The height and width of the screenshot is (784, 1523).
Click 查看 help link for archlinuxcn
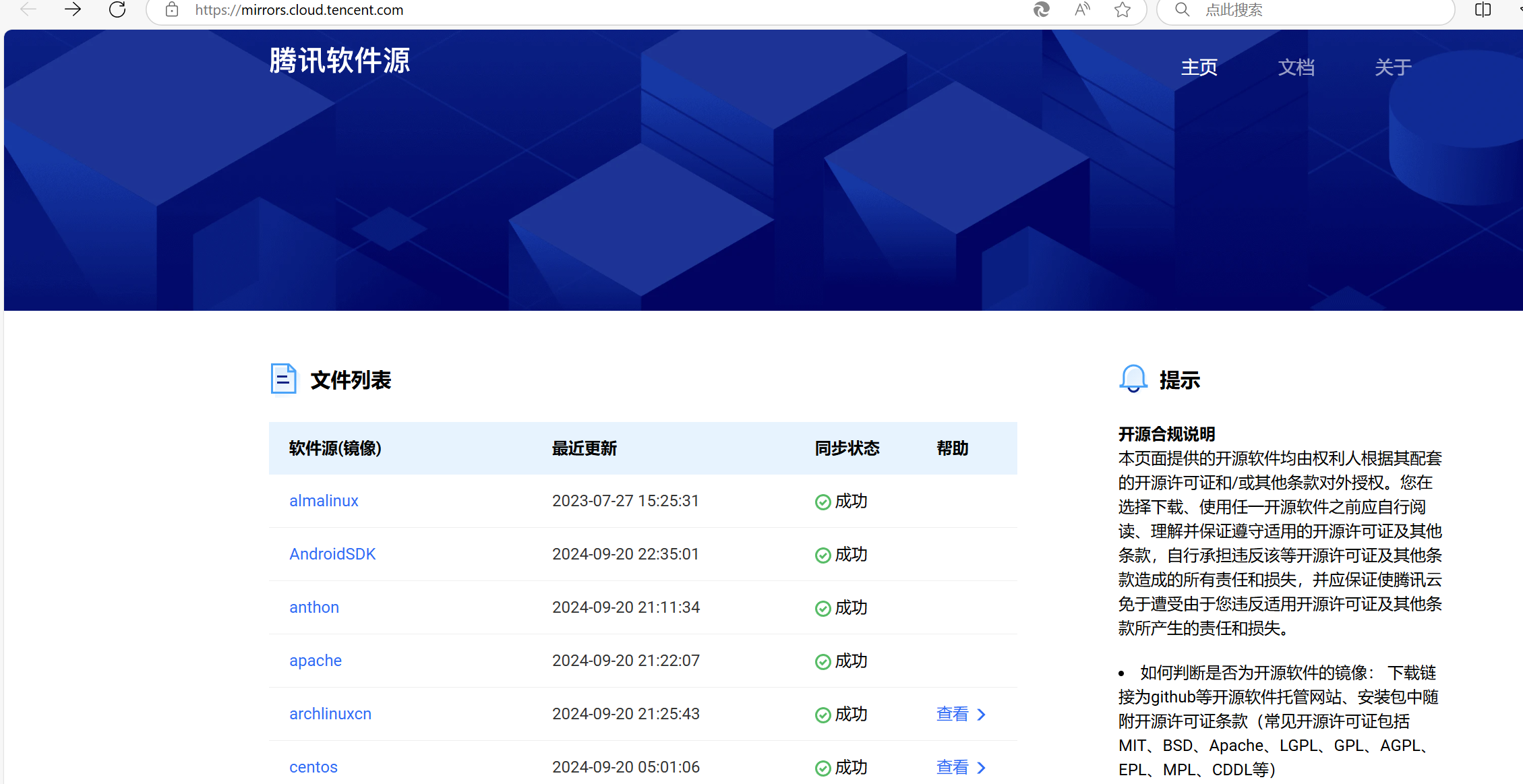(x=961, y=714)
